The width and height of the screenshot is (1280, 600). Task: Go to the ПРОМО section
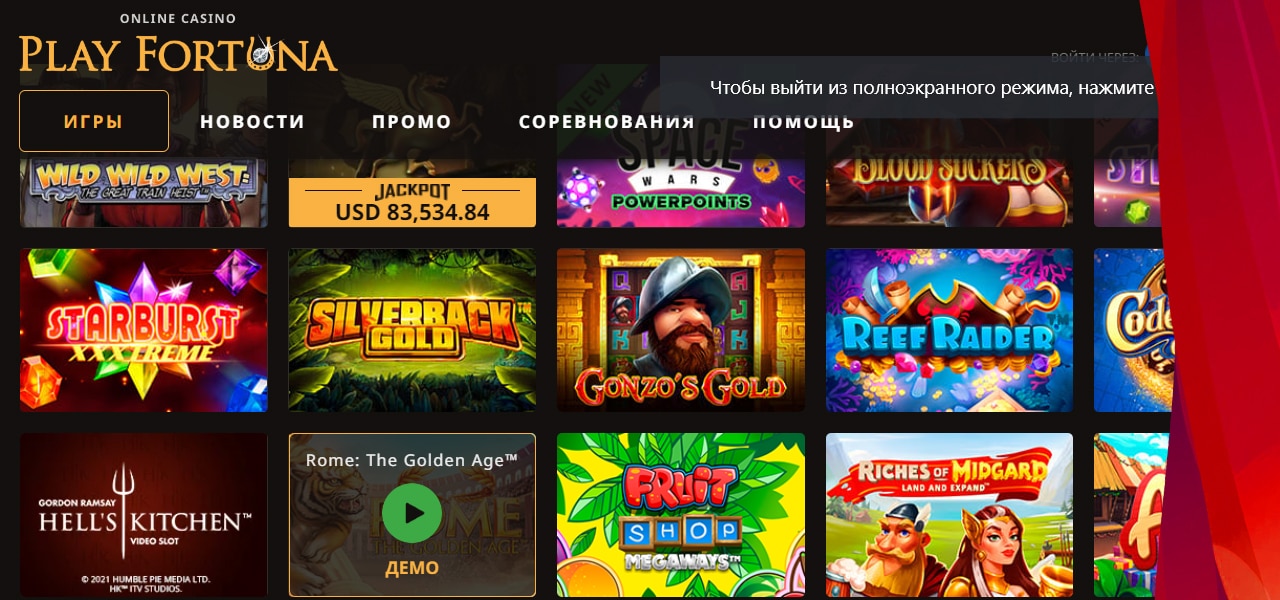(412, 122)
